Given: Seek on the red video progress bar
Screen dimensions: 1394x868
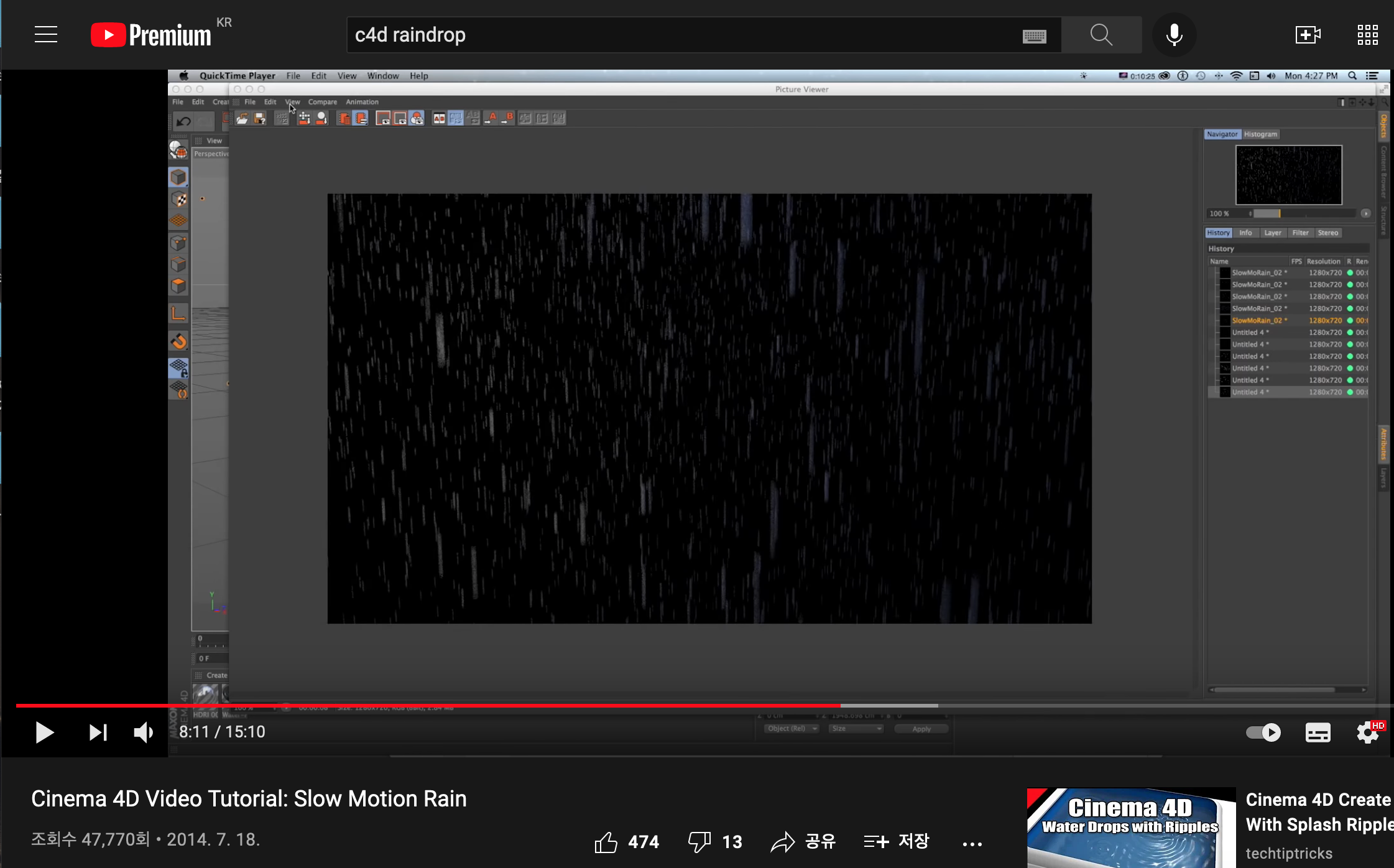Looking at the screenshot, I should [x=428, y=705].
